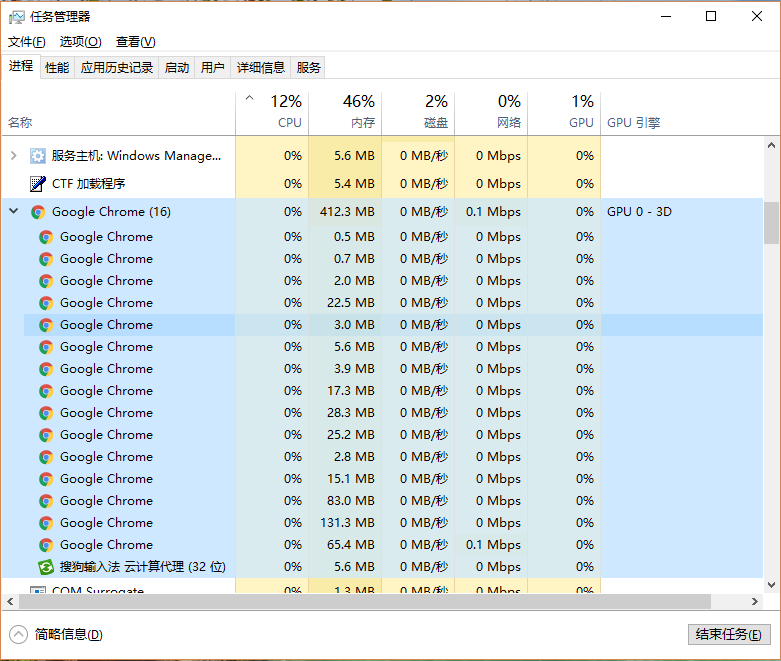This screenshot has width=781, height=661.
Task: Select the Google Chrome row using 65.4 MB
Action: coord(393,545)
